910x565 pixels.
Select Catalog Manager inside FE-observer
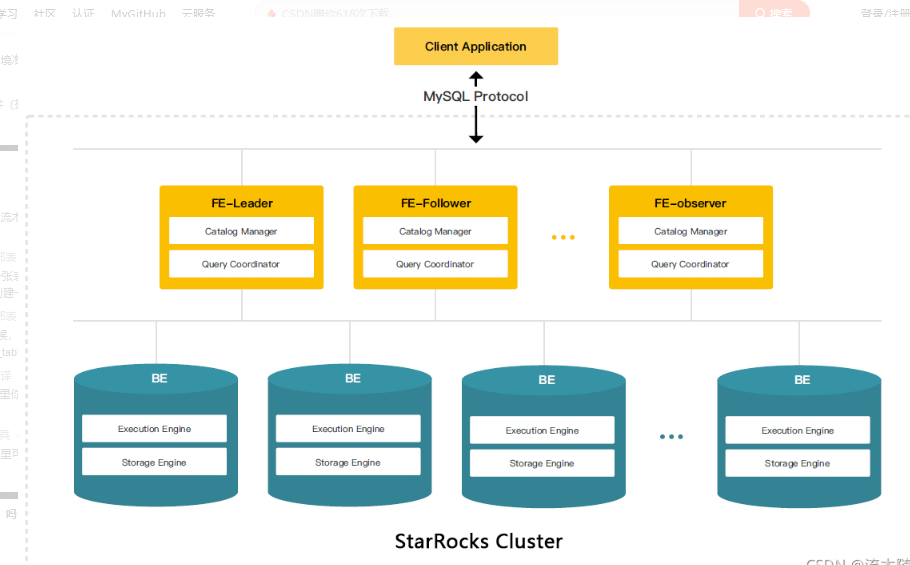click(x=691, y=231)
